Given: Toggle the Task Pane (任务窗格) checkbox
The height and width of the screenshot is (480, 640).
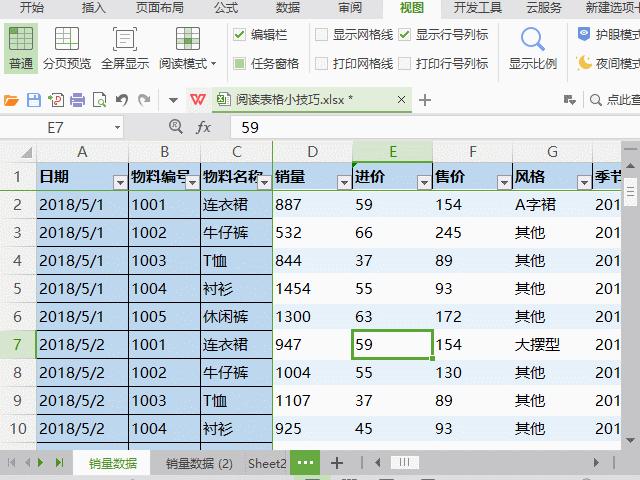Looking at the screenshot, I should coord(240,63).
